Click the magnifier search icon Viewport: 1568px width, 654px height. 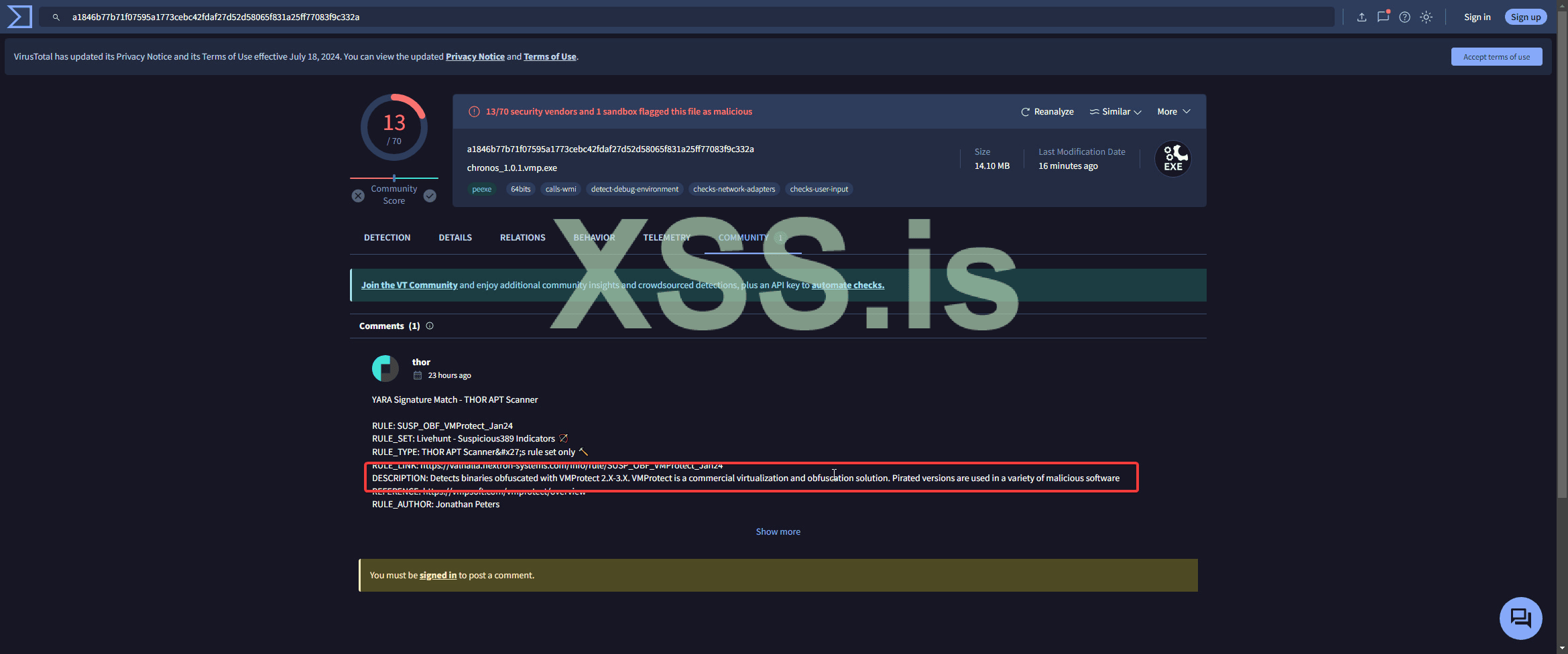[56, 17]
